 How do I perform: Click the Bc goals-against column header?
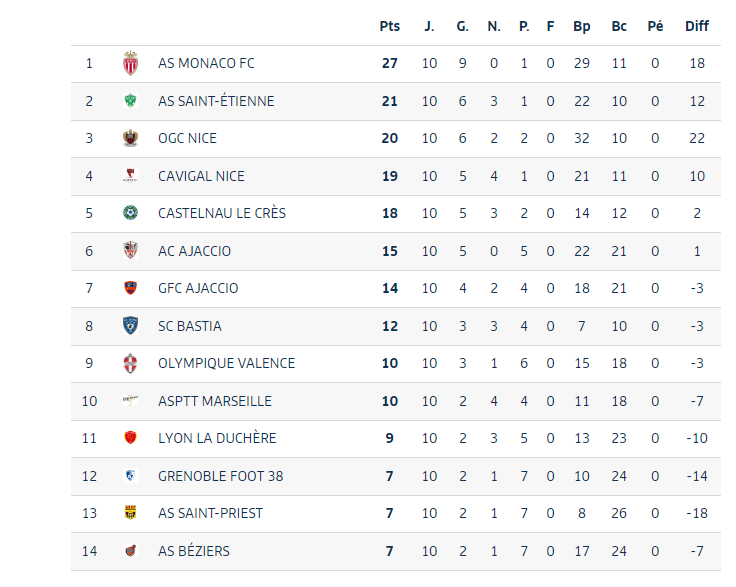click(619, 26)
